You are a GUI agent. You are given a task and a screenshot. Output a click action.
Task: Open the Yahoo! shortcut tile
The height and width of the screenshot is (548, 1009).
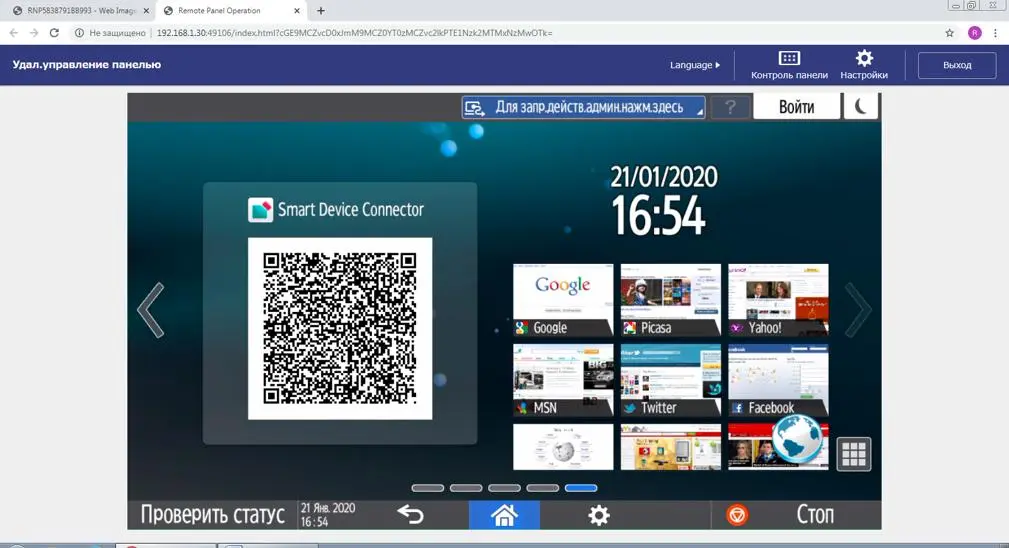(x=778, y=300)
